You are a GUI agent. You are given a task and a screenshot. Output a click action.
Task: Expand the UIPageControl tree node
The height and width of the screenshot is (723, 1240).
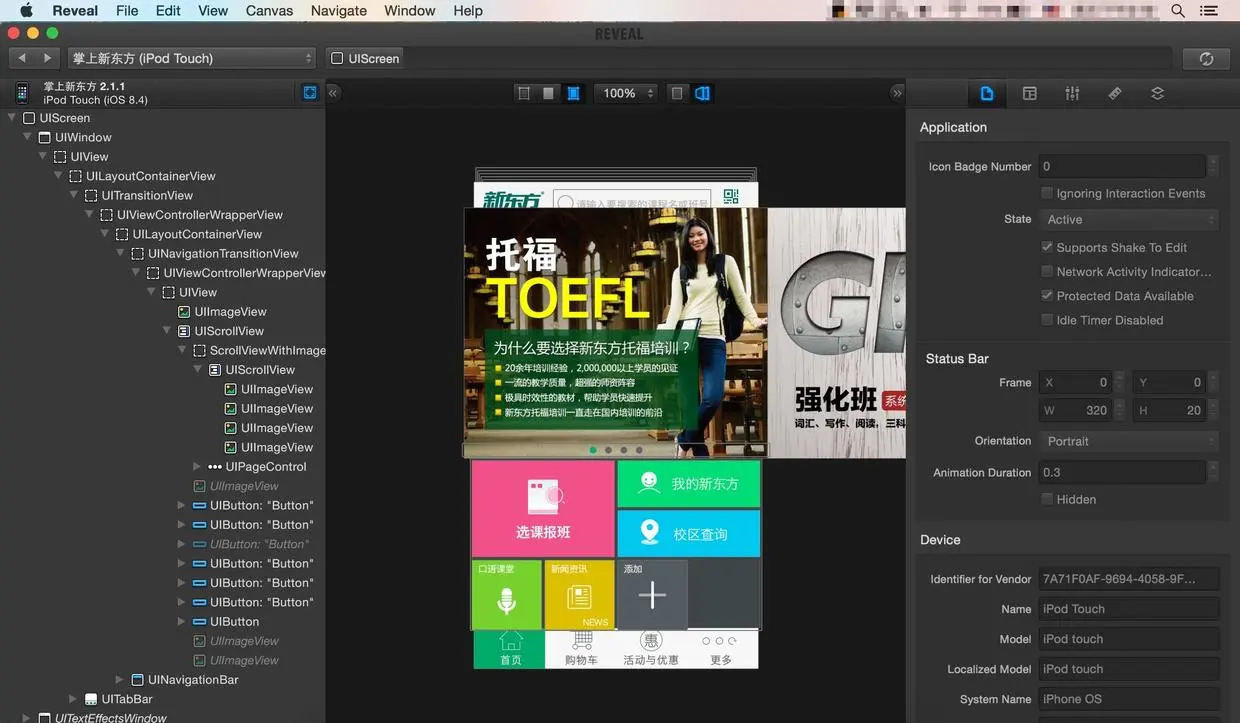[196, 467]
